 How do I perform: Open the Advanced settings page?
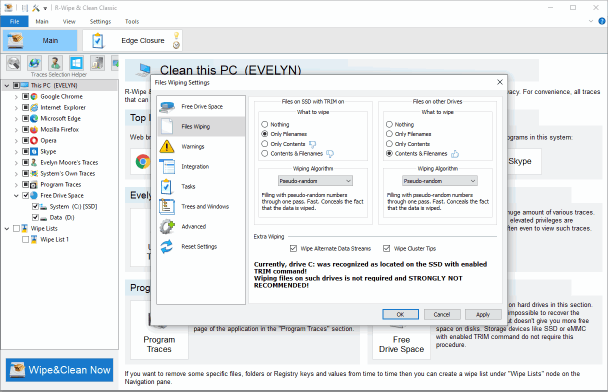click(x=201, y=226)
